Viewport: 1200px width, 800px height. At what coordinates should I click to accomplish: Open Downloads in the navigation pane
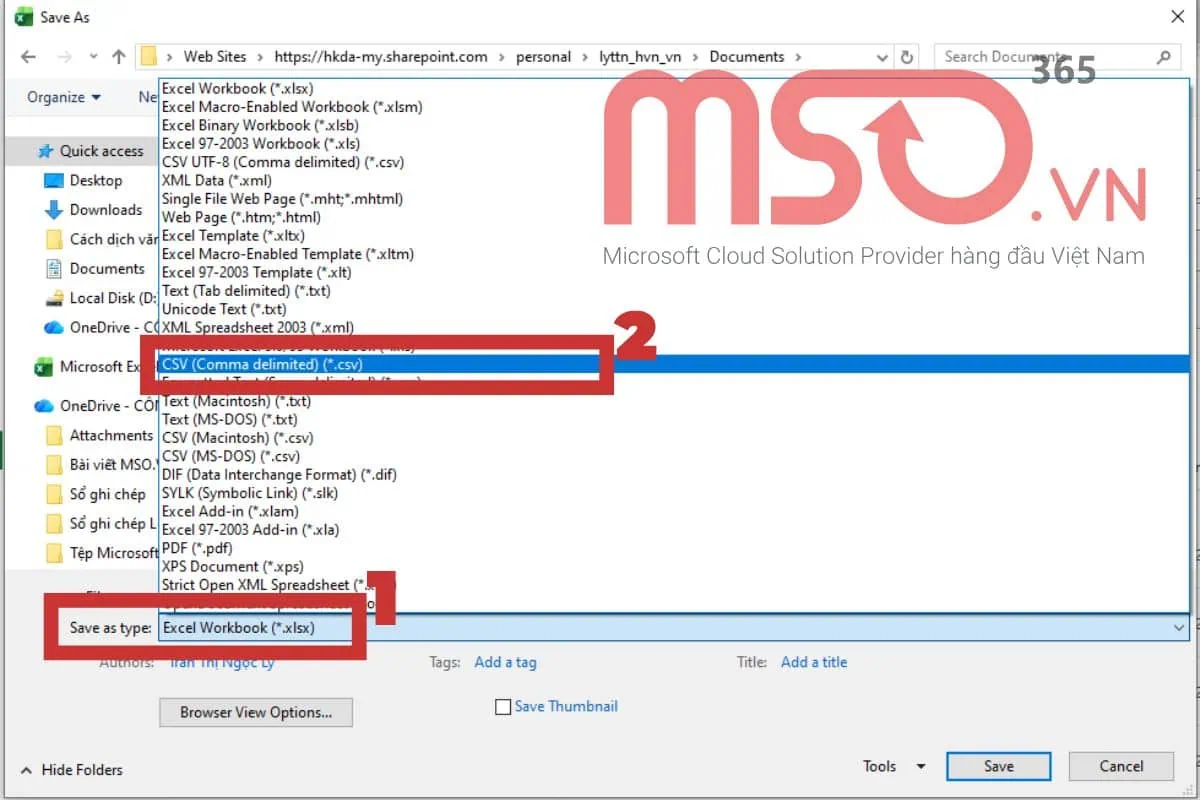tap(105, 210)
